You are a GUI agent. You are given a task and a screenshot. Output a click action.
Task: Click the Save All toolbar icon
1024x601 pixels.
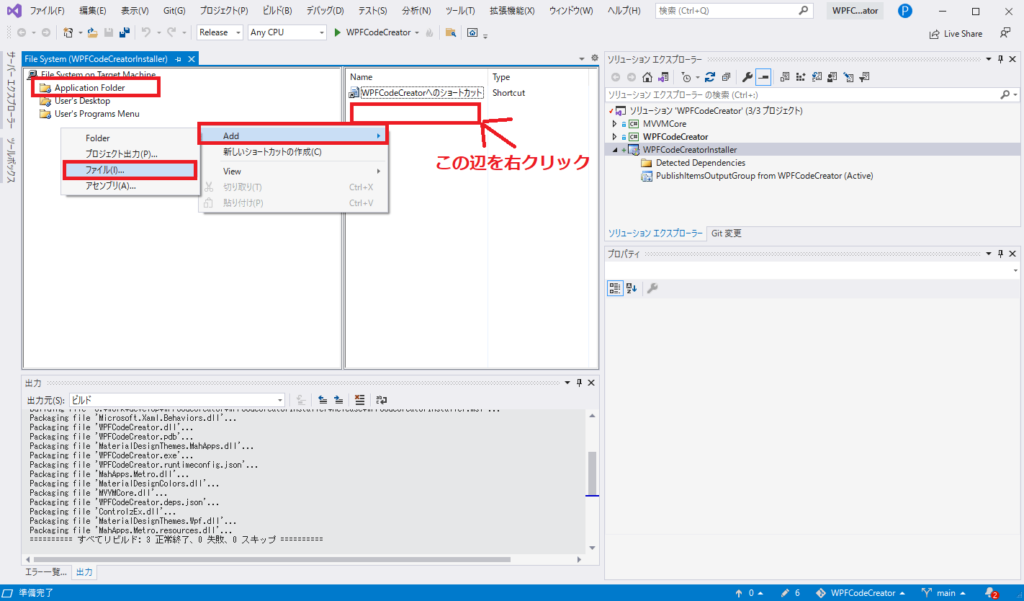click(124, 33)
